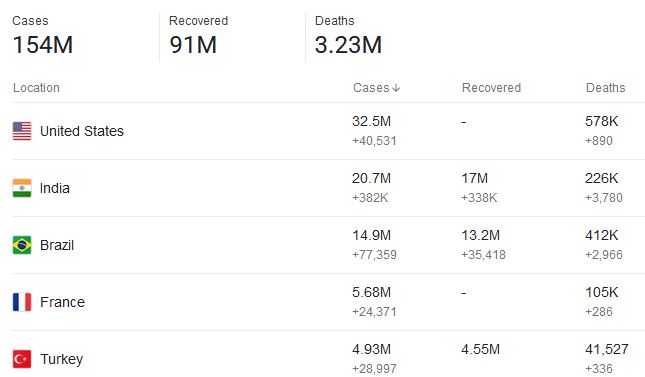This screenshot has width=645, height=377.
Task: Sort table by Deaths column header
Action: point(606,88)
